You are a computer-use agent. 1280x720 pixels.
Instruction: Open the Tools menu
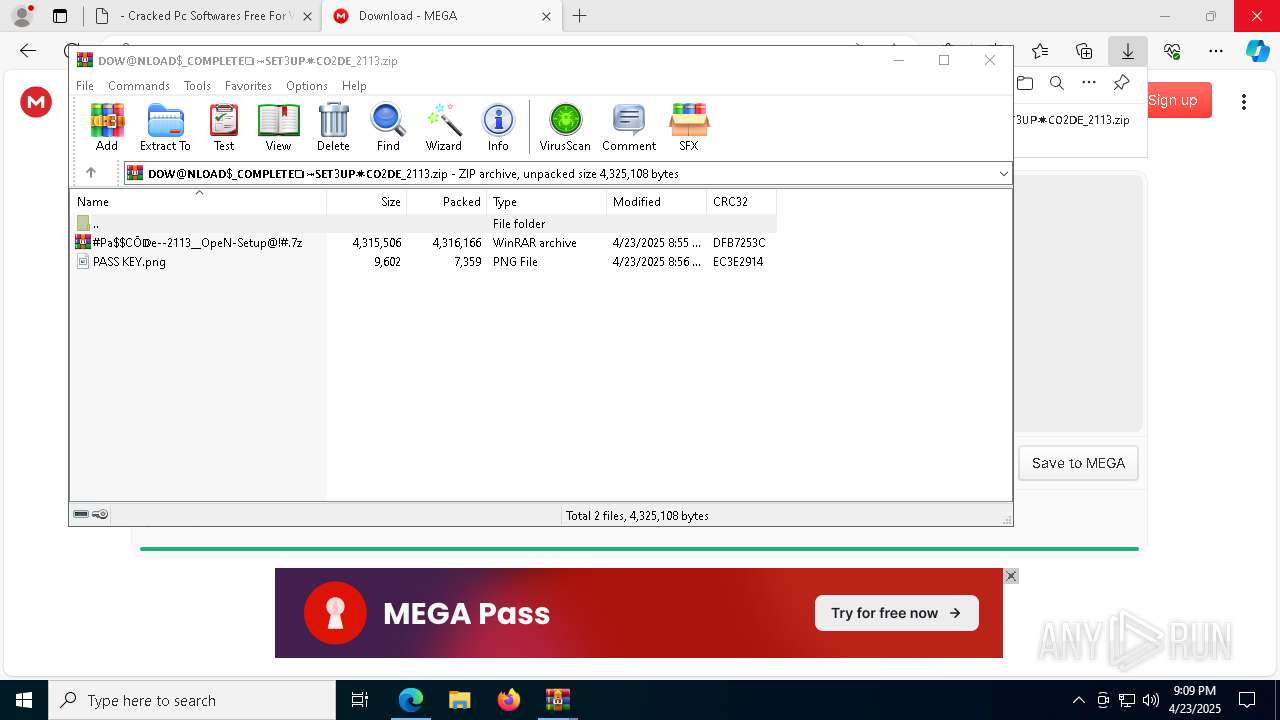point(197,86)
